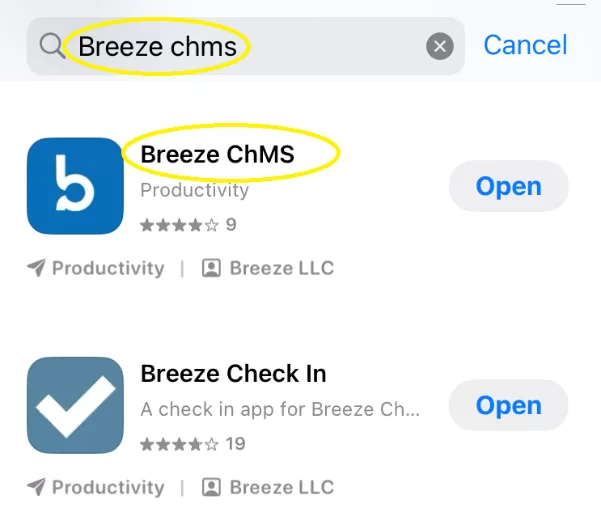Clear the search field with the X icon
This screenshot has width=601, height=529.
(439, 46)
